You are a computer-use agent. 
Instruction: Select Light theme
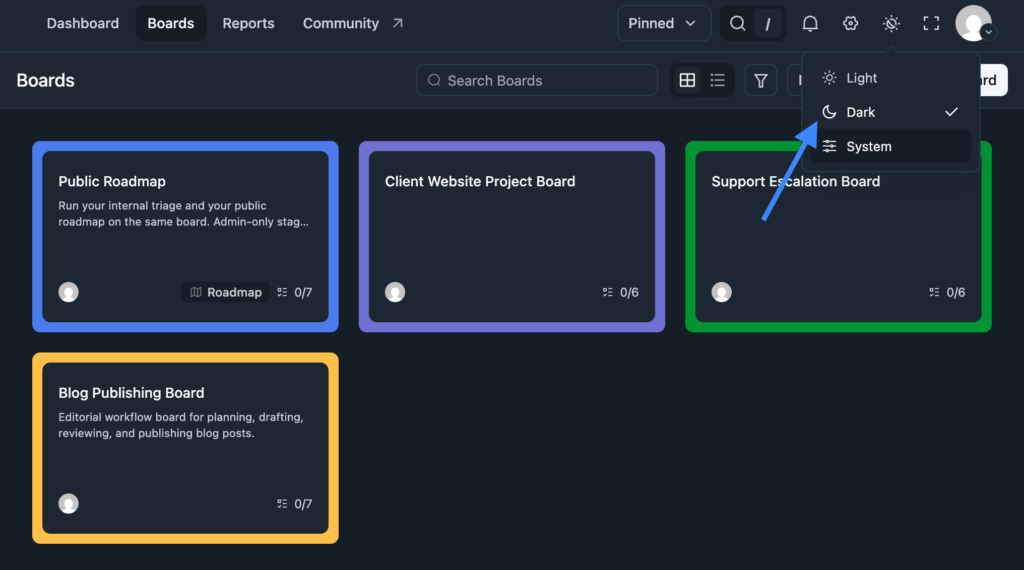tap(891, 78)
